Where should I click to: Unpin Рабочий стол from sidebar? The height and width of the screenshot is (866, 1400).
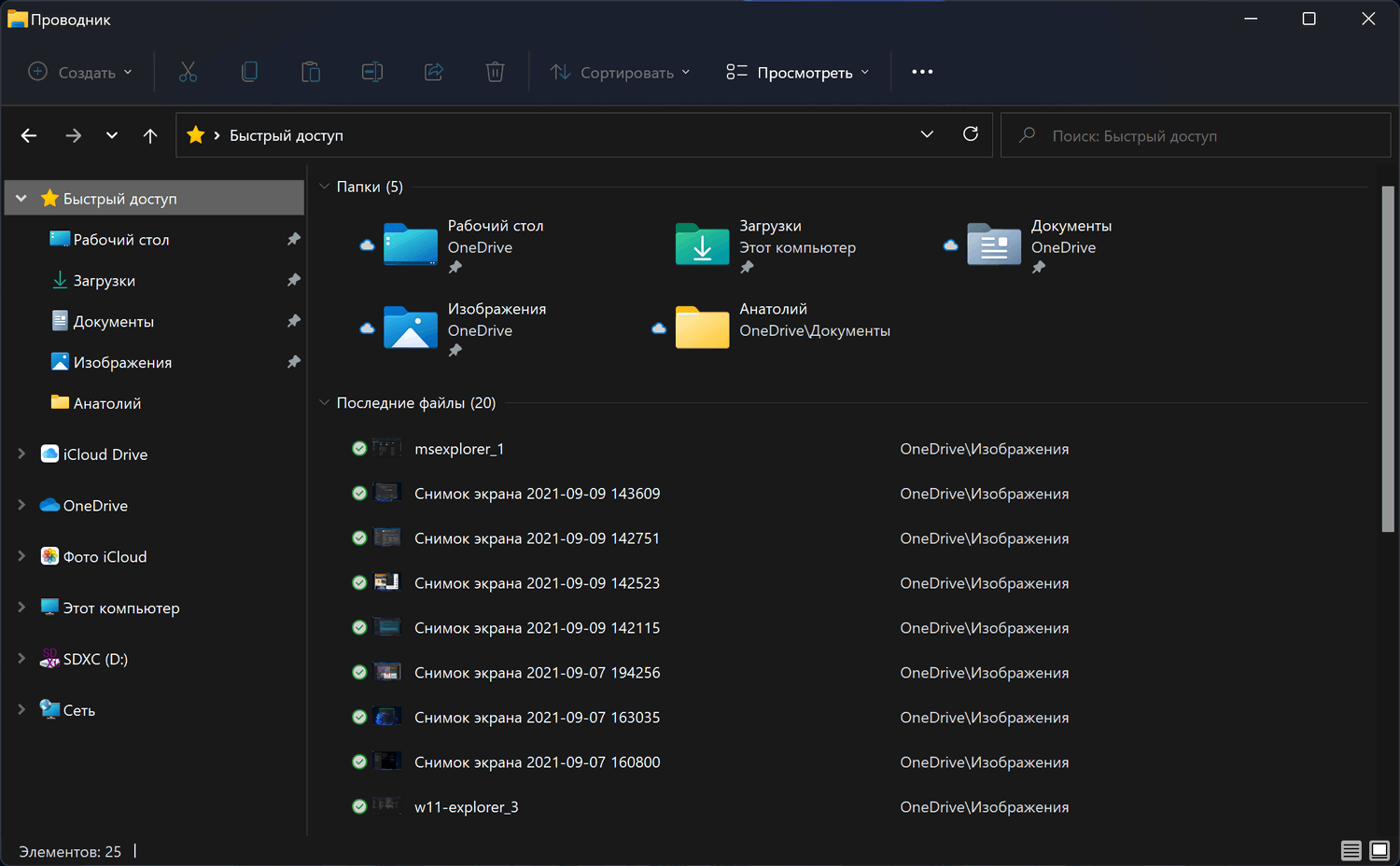point(293,239)
